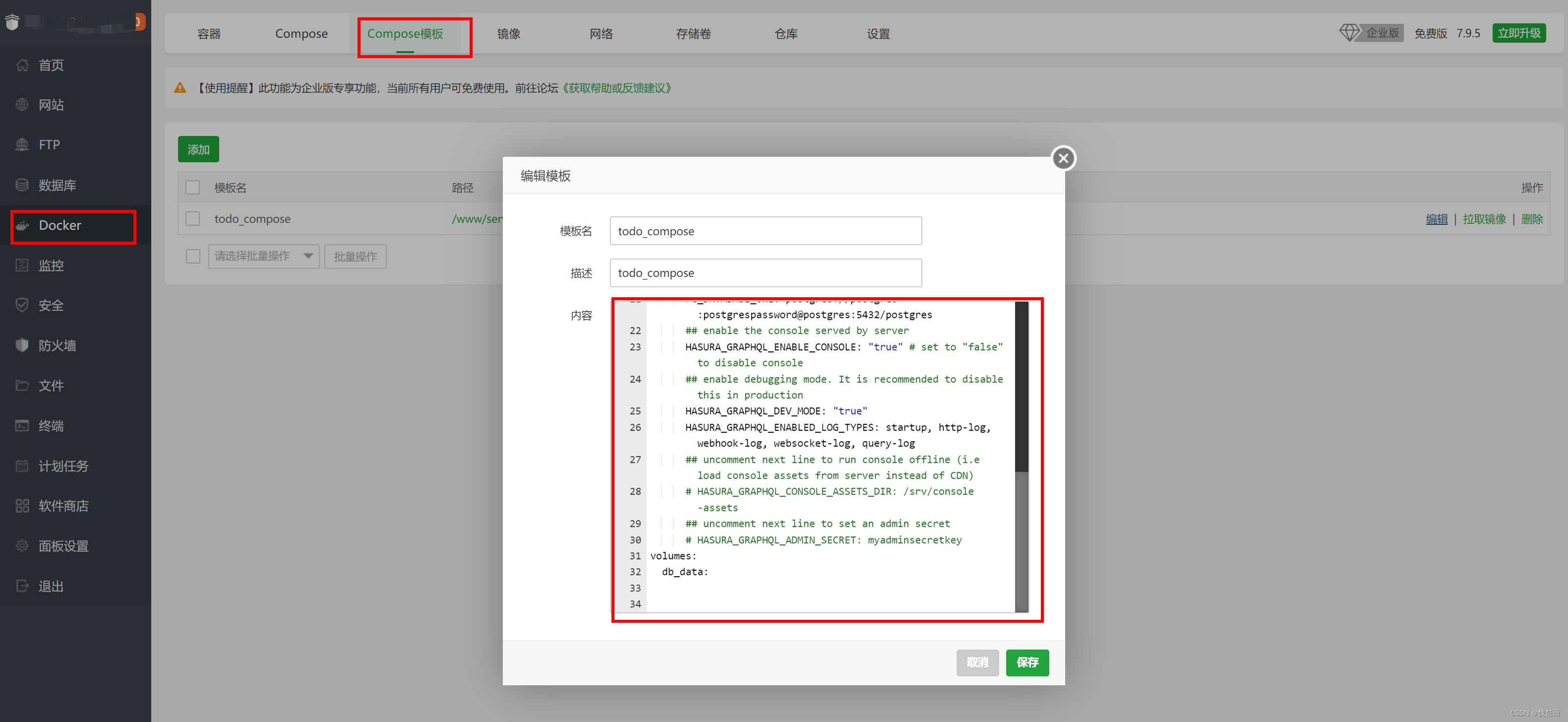This screenshot has height=722, width=1568.
Task: Click the 编辑 link for todo_compose
Action: 1437,219
